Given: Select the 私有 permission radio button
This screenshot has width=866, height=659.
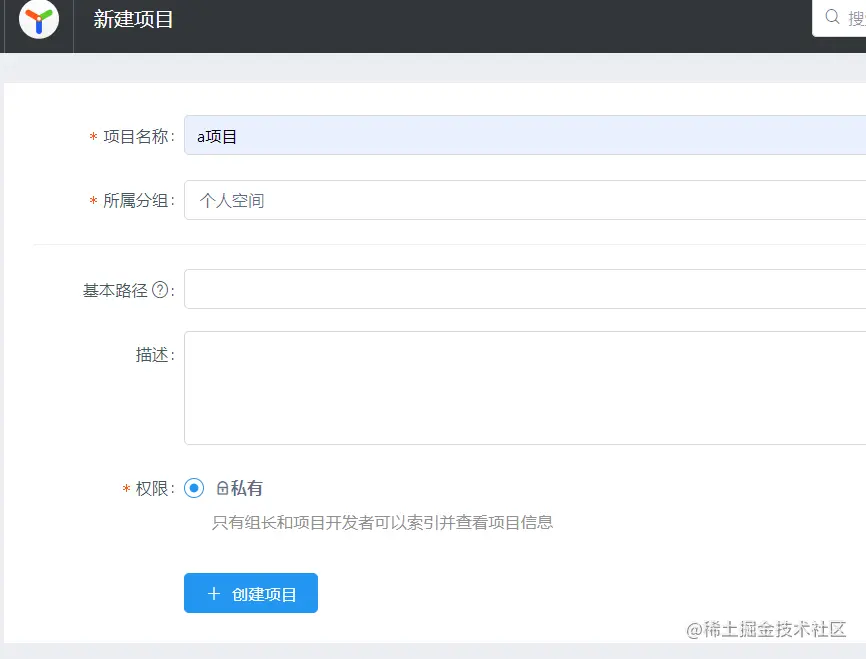Looking at the screenshot, I should tap(194, 488).
